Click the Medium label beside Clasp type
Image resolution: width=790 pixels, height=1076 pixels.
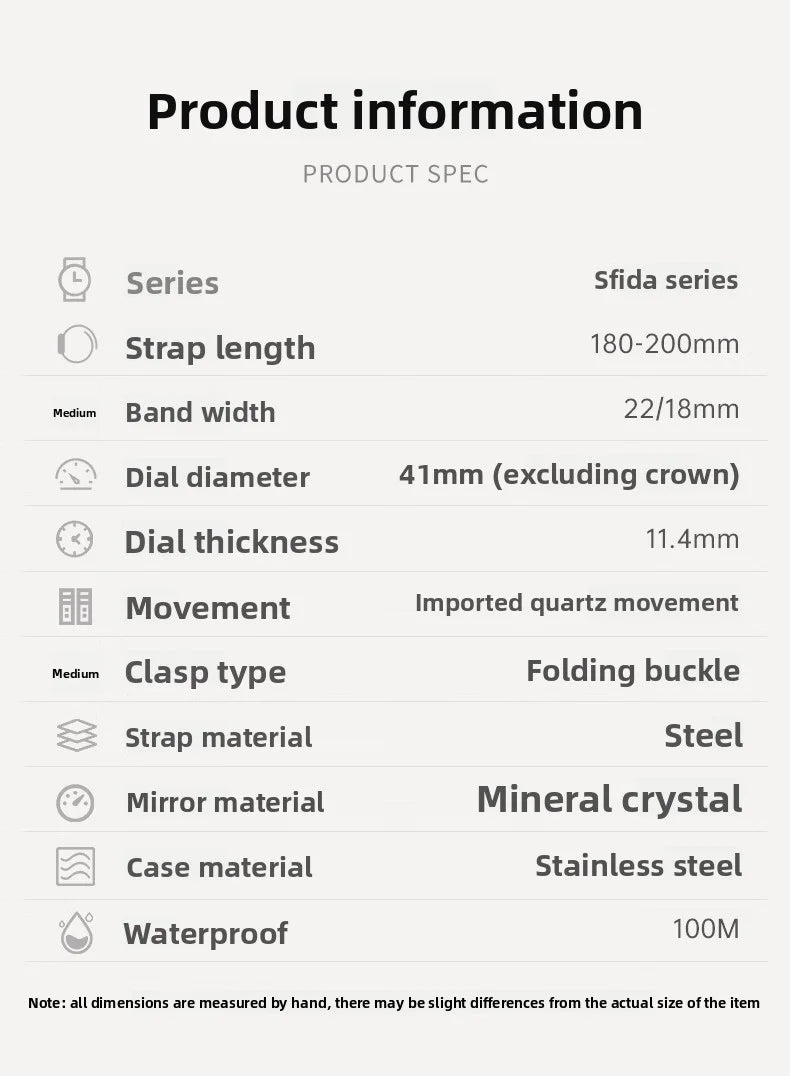coord(76,674)
